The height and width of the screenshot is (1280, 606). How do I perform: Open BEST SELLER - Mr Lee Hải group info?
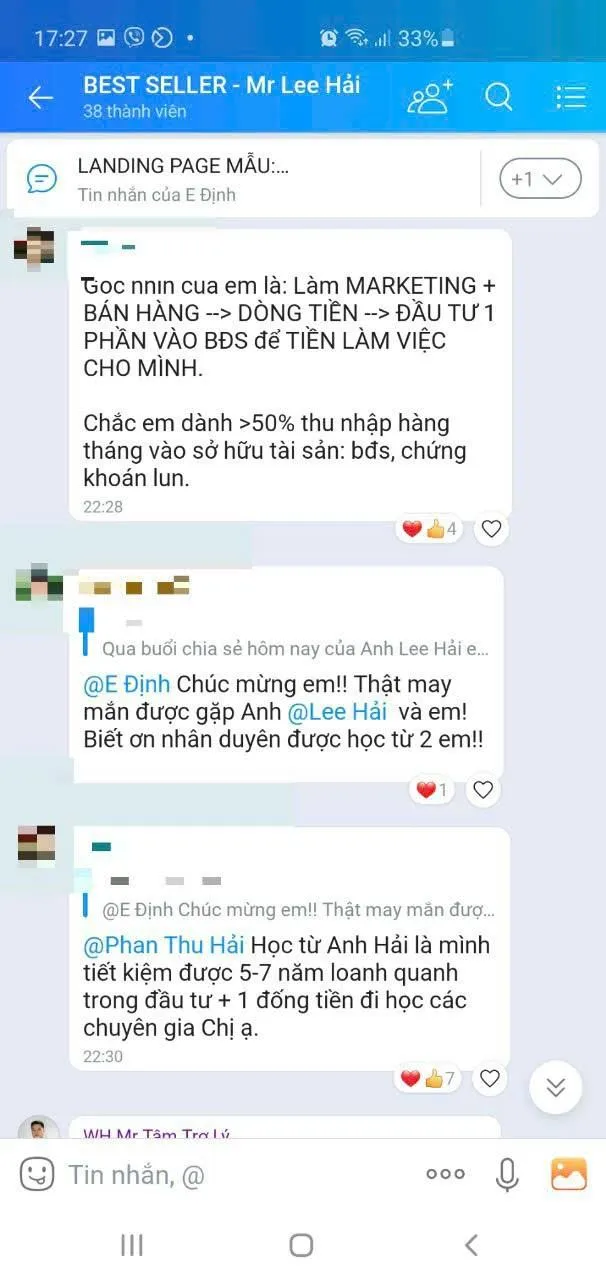(222, 86)
